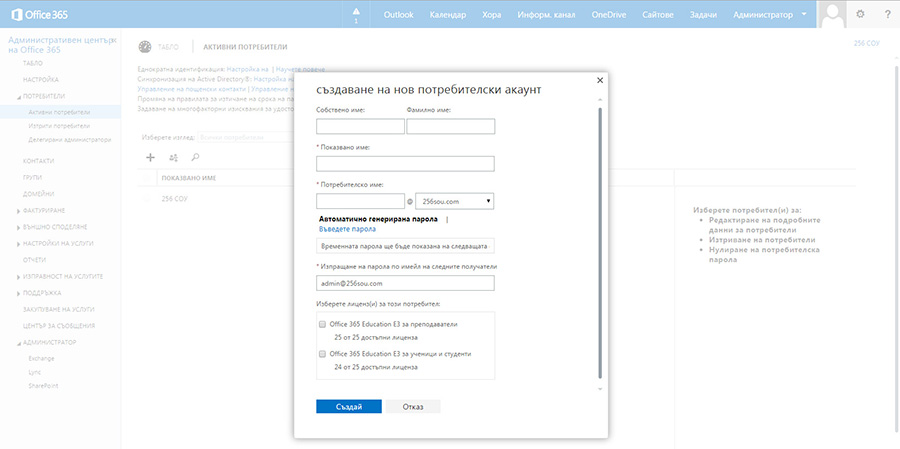Select Активни потребители in the sidebar
This screenshot has height=449, width=900.
point(59,112)
